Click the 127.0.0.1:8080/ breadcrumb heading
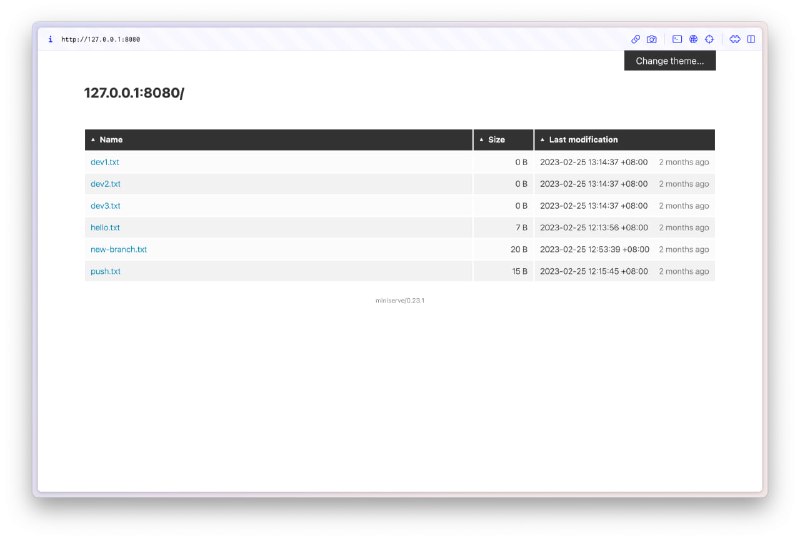Screen dimensions: 800x540 point(134,93)
